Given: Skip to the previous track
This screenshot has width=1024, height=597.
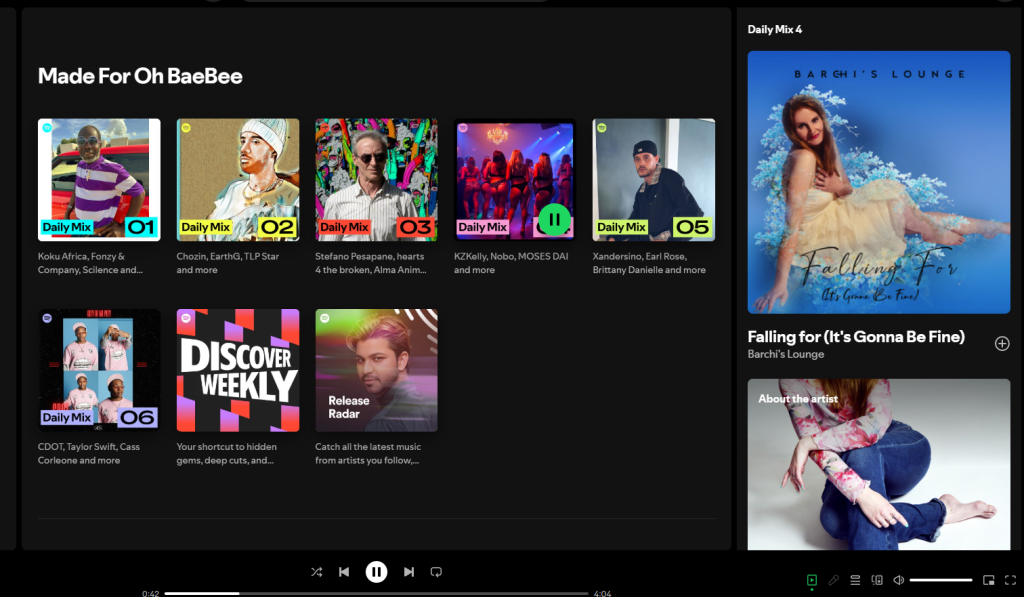Looking at the screenshot, I should [x=344, y=572].
